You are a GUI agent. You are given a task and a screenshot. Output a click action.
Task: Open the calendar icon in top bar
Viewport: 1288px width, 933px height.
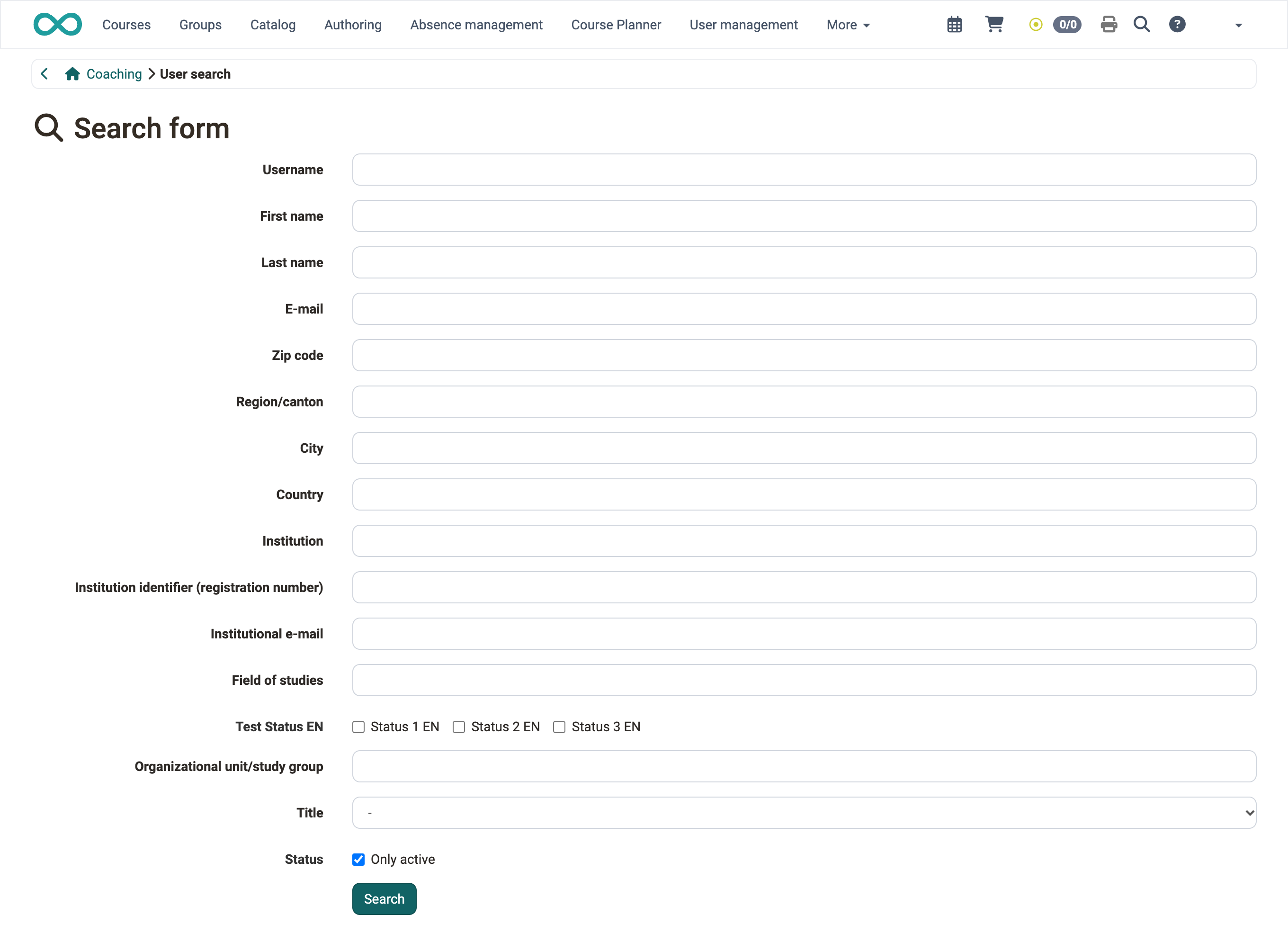click(954, 25)
